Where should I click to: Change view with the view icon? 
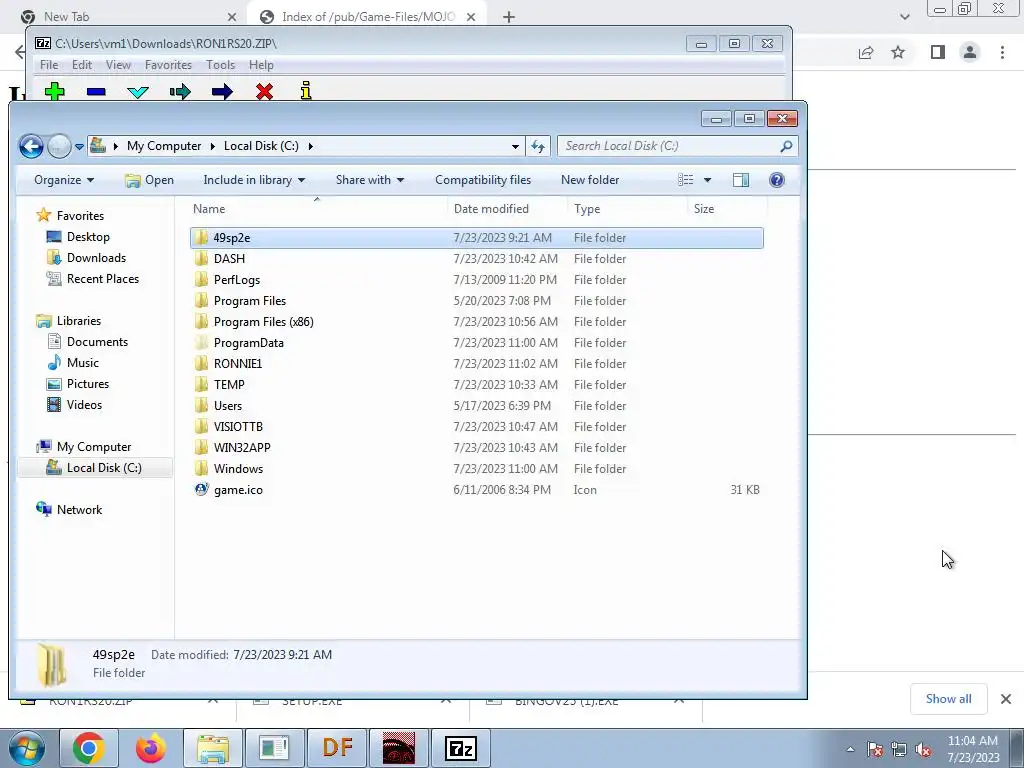click(685, 180)
